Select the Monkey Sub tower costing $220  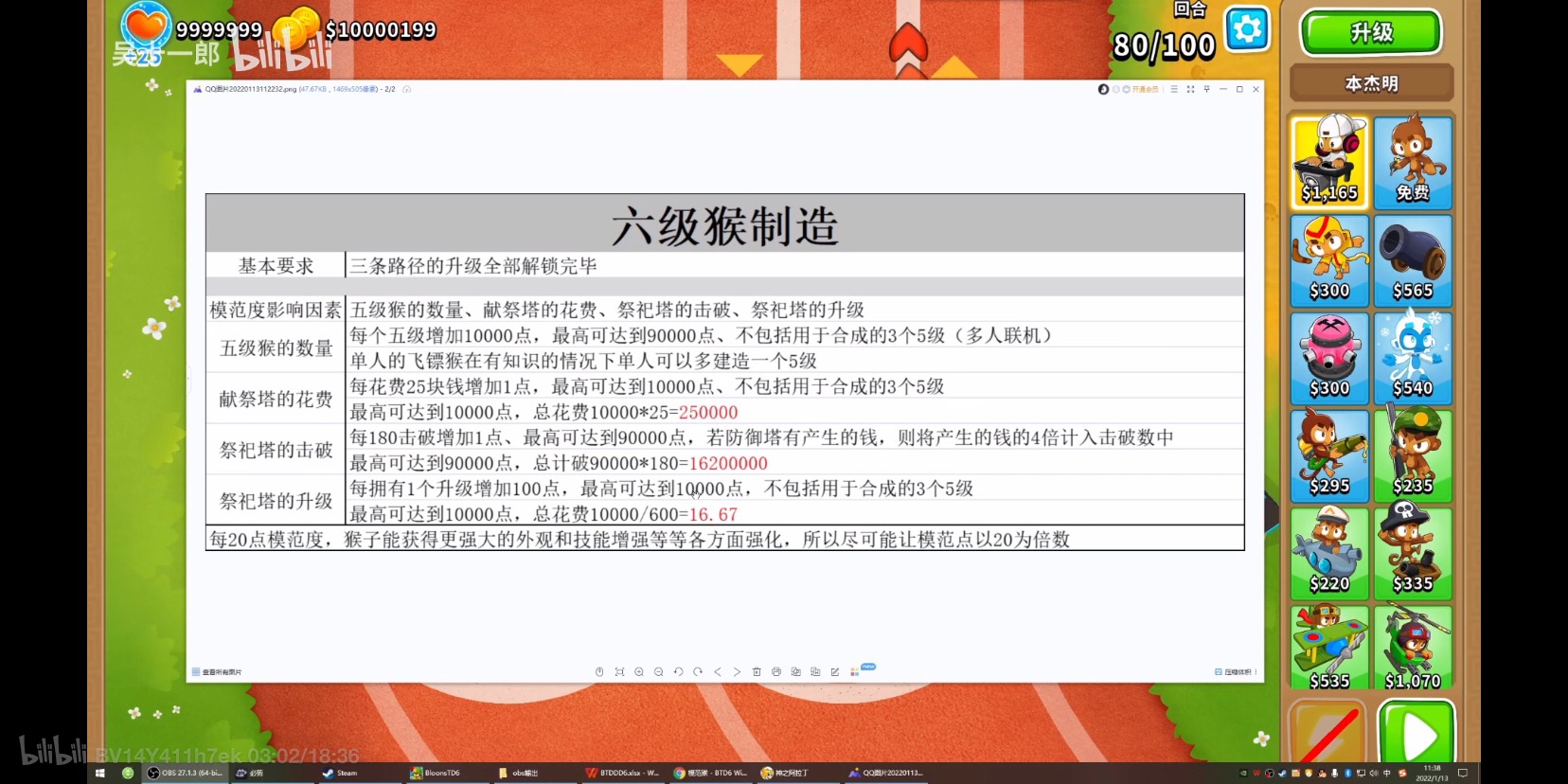pos(1329,553)
